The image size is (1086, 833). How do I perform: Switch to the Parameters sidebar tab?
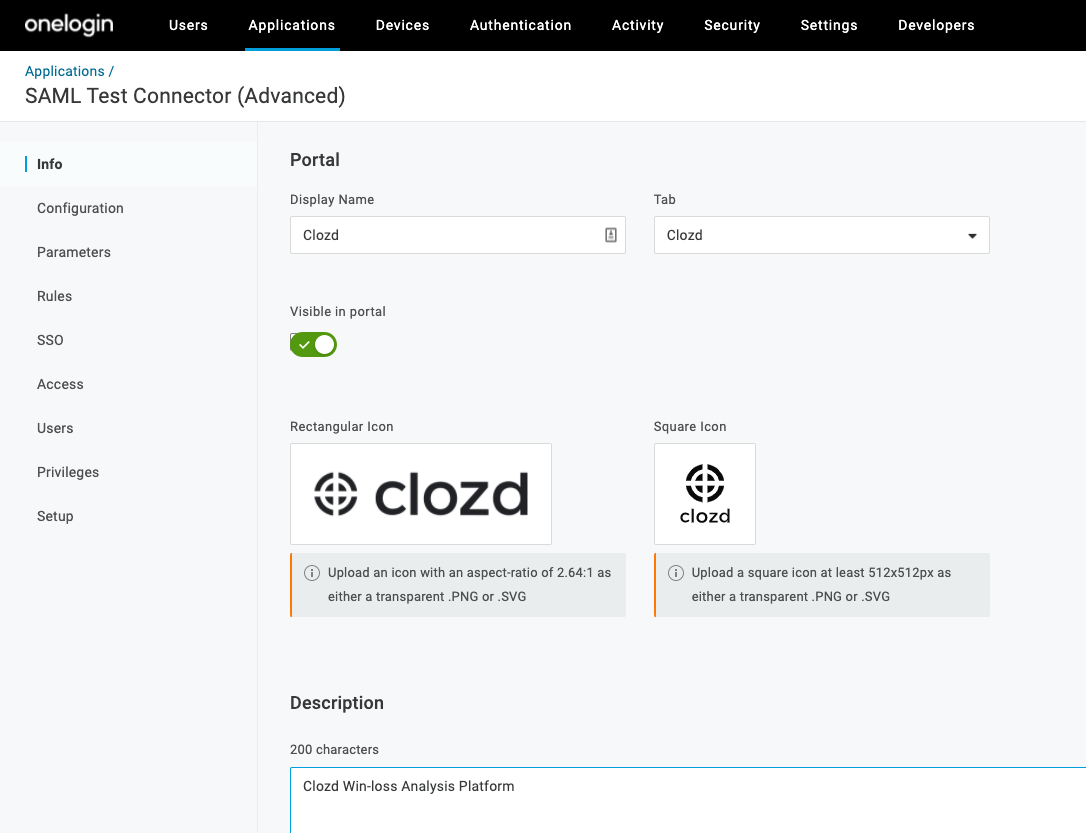click(x=74, y=252)
